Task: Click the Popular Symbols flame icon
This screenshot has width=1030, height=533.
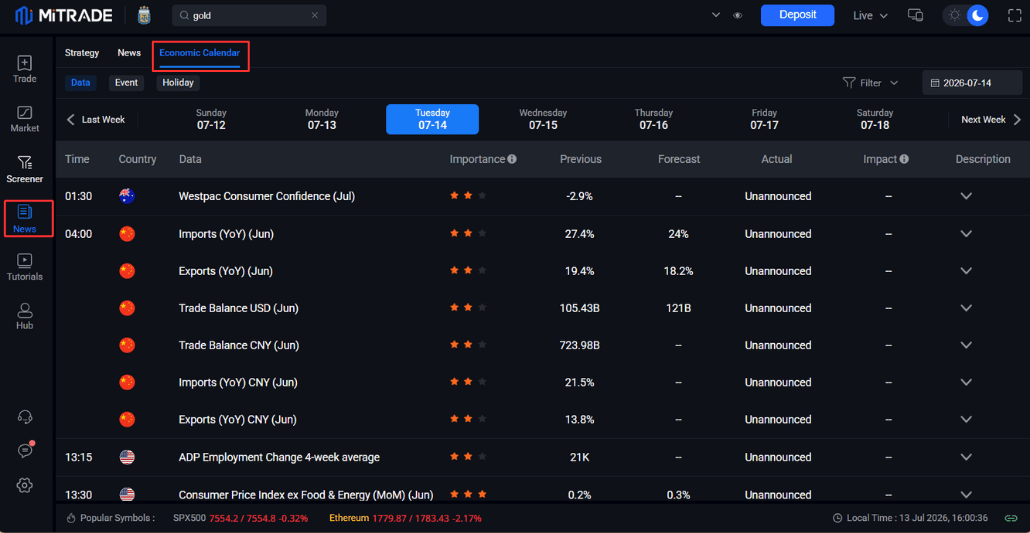Action: (71, 518)
